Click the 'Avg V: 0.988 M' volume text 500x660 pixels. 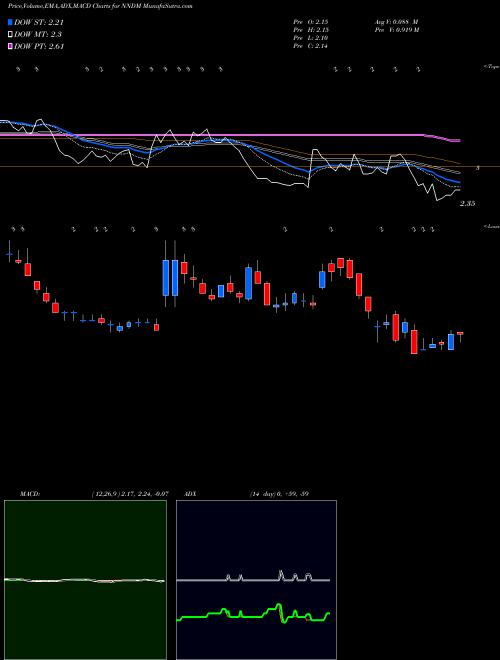pyautogui.click(x=395, y=22)
